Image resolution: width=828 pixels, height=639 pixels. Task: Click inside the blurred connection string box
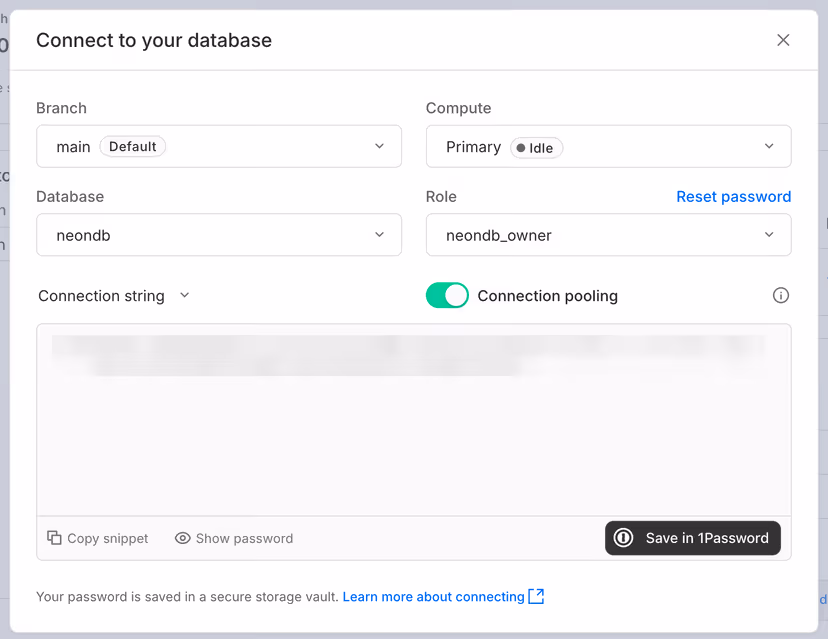(414, 420)
